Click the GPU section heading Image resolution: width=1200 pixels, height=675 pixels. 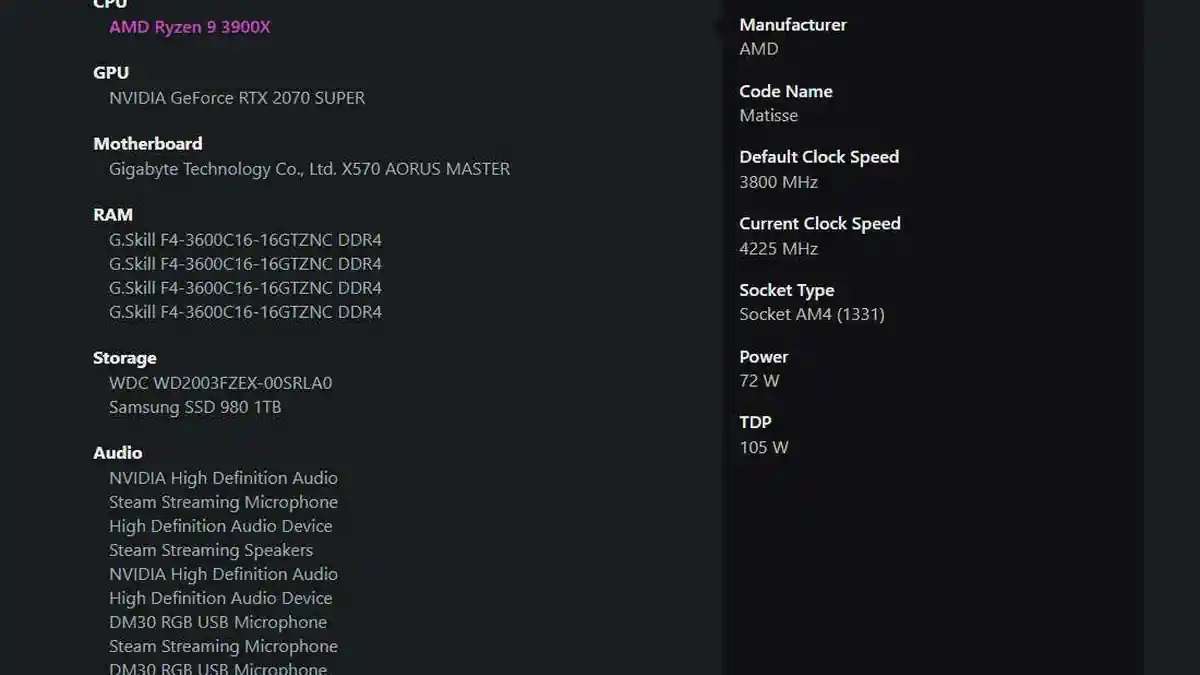(111, 73)
